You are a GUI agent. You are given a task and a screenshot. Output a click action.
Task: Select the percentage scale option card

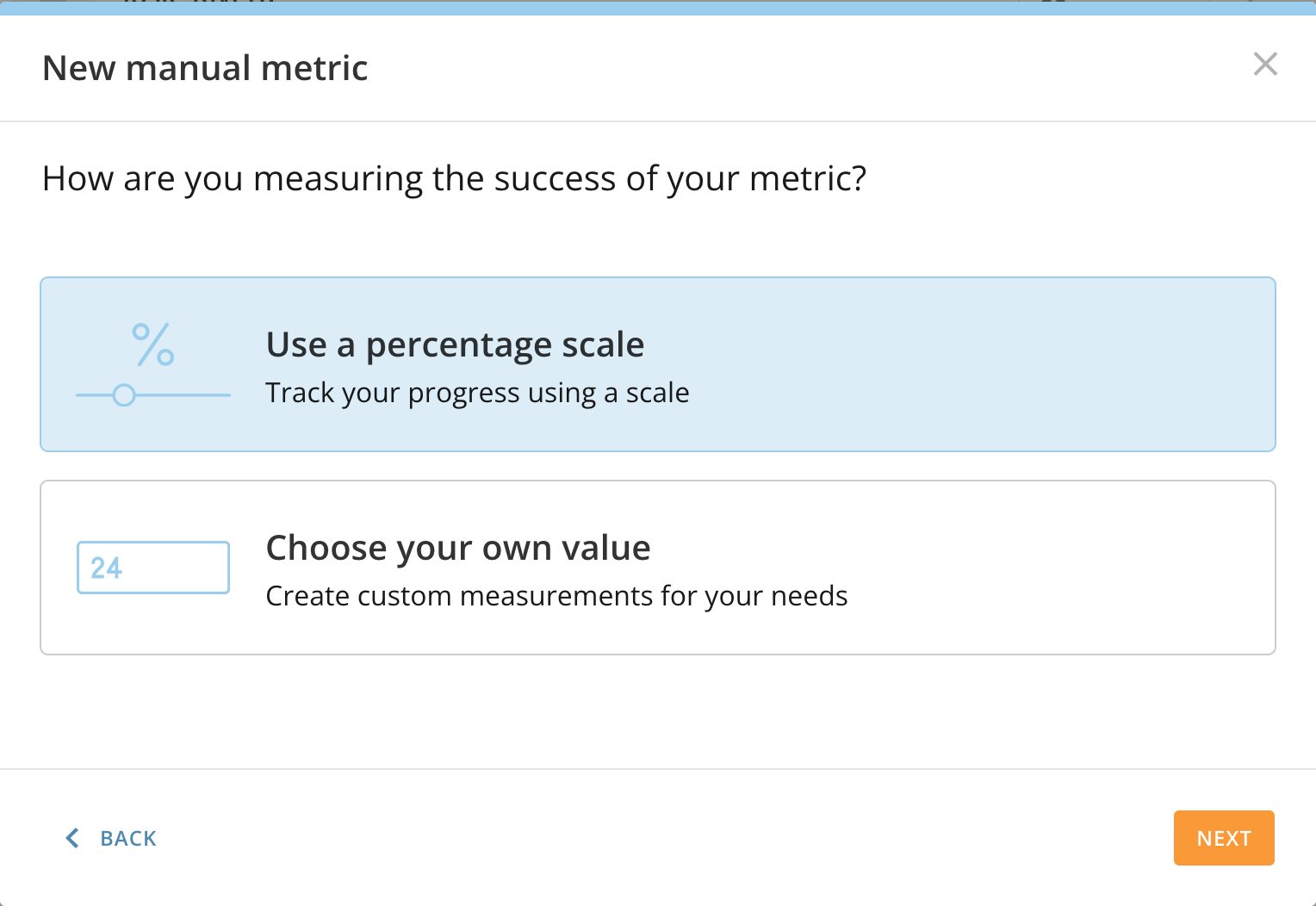pyautogui.click(x=947, y=364)
